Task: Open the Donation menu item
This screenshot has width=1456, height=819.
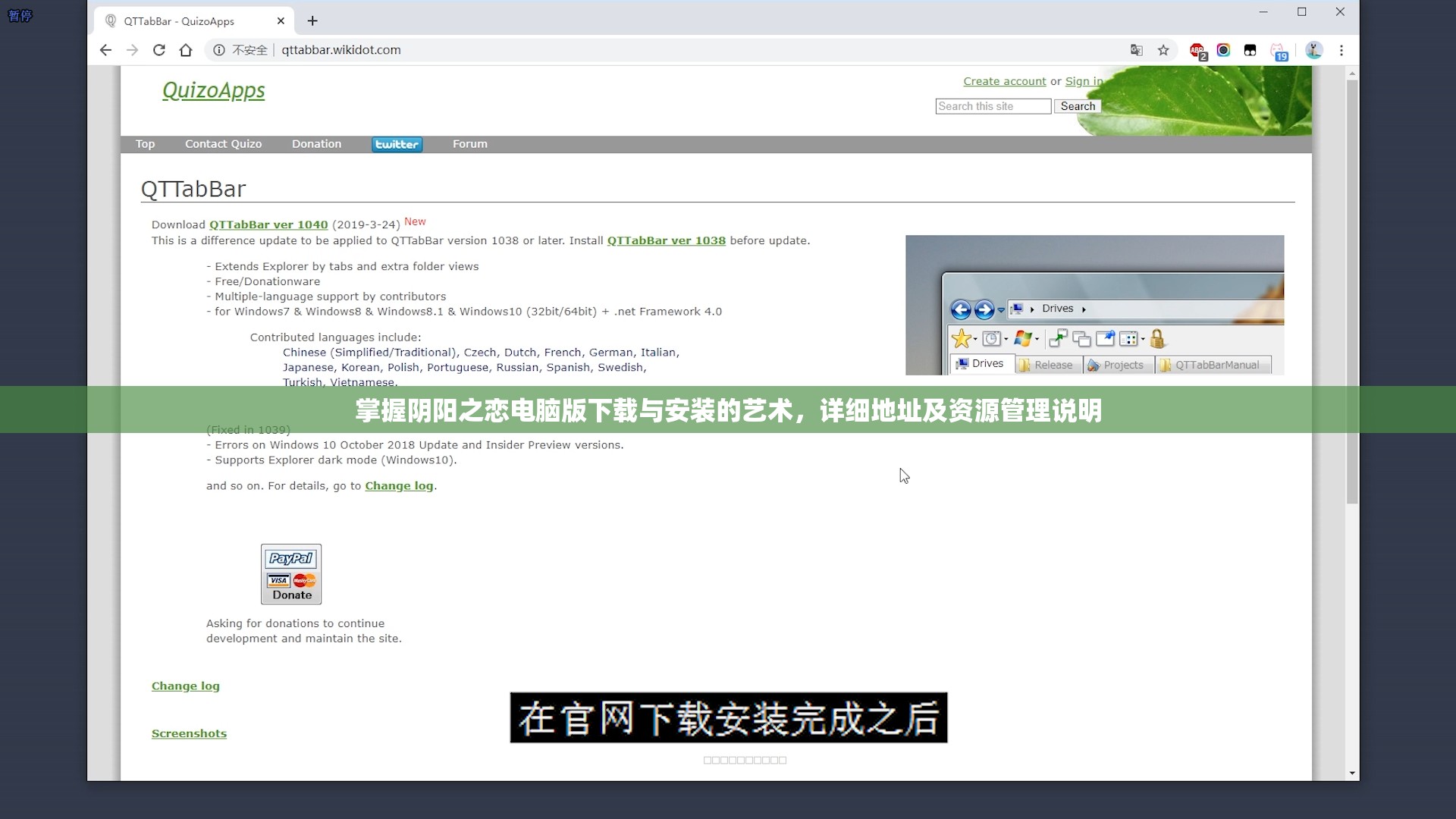Action: (x=316, y=144)
